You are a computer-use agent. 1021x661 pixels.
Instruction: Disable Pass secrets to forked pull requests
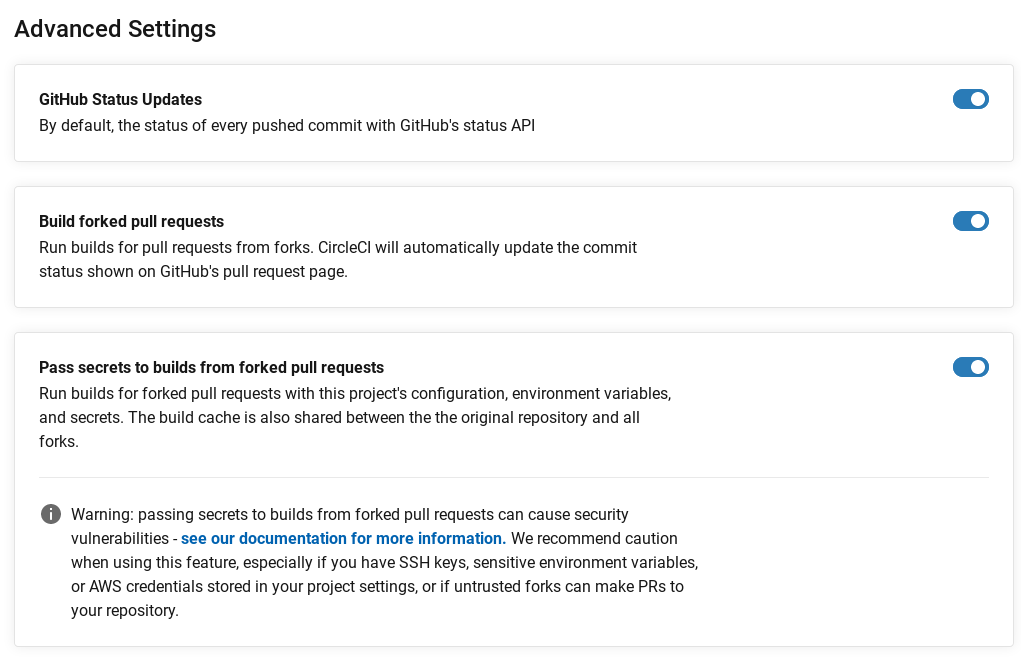coord(970,367)
